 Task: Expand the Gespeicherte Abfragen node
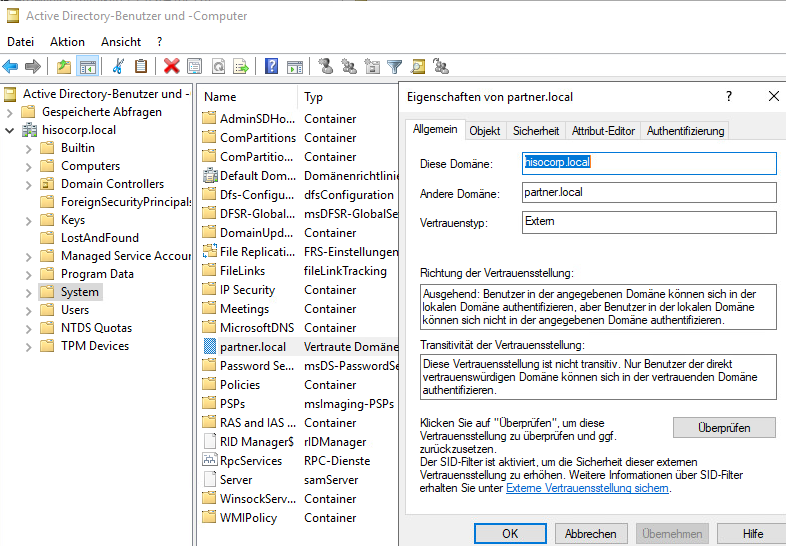(9, 112)
